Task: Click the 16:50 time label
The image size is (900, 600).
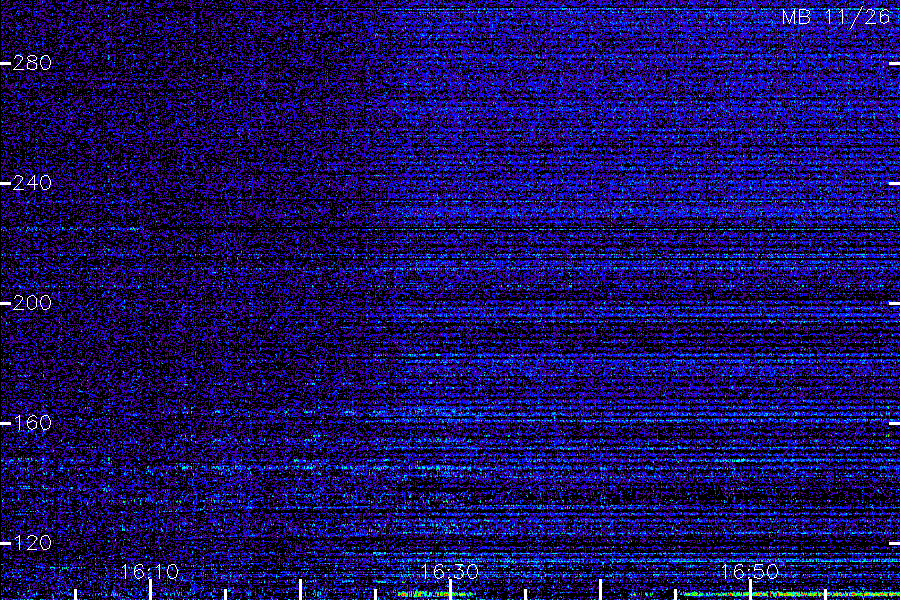Action: click(750, 571)
